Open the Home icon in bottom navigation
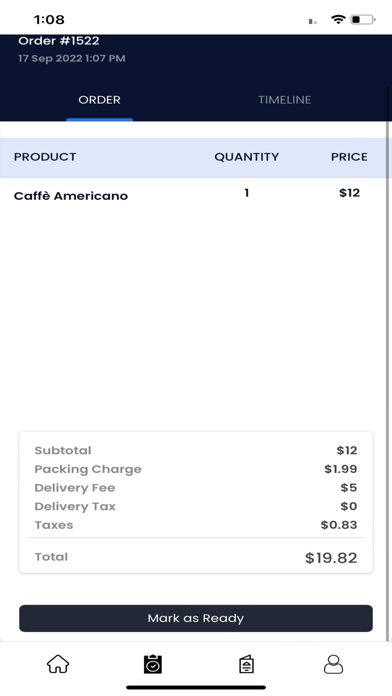This screenshot has height=696, width=392. pyautogui.click(x=58, y=664)
